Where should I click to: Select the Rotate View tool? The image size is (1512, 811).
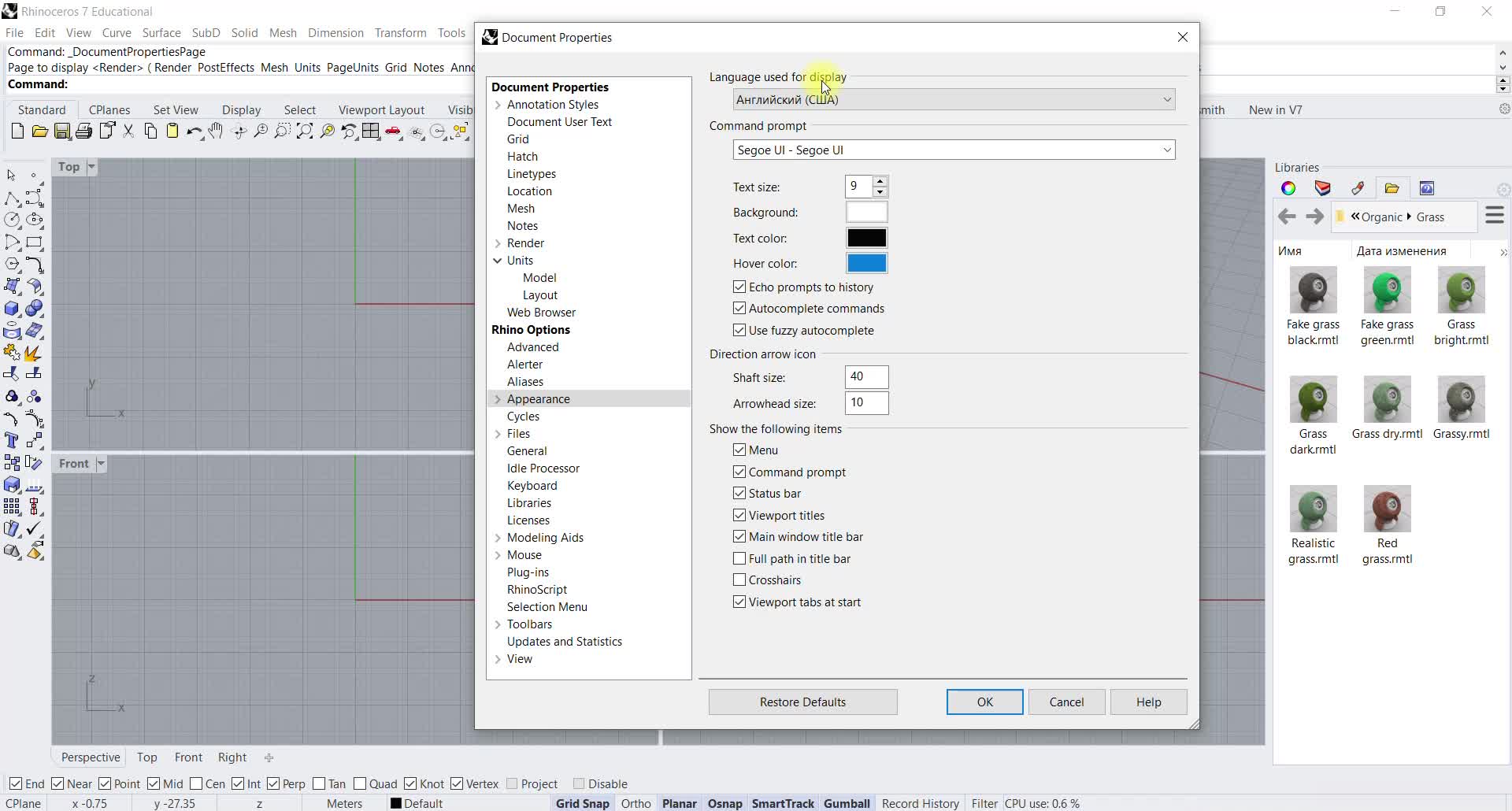[239, 131]
